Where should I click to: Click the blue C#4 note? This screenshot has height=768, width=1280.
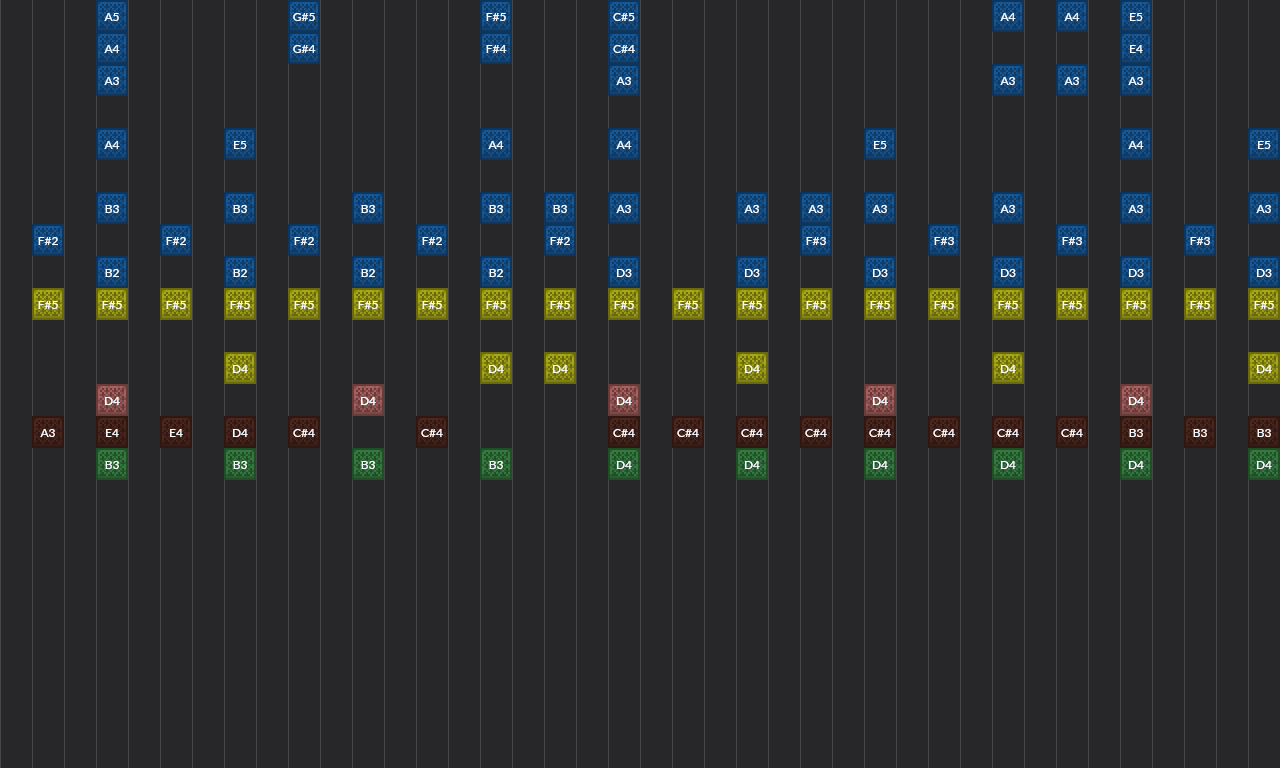click(624, 48)
